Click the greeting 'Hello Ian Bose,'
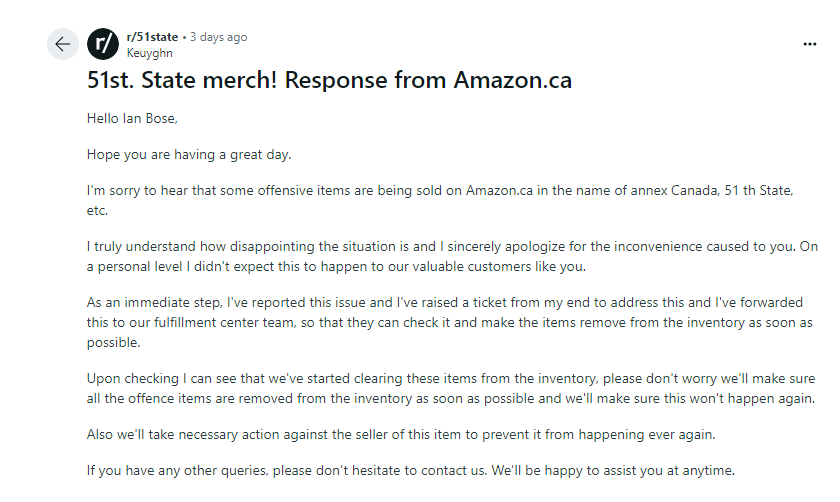 [x=132, y=118]
